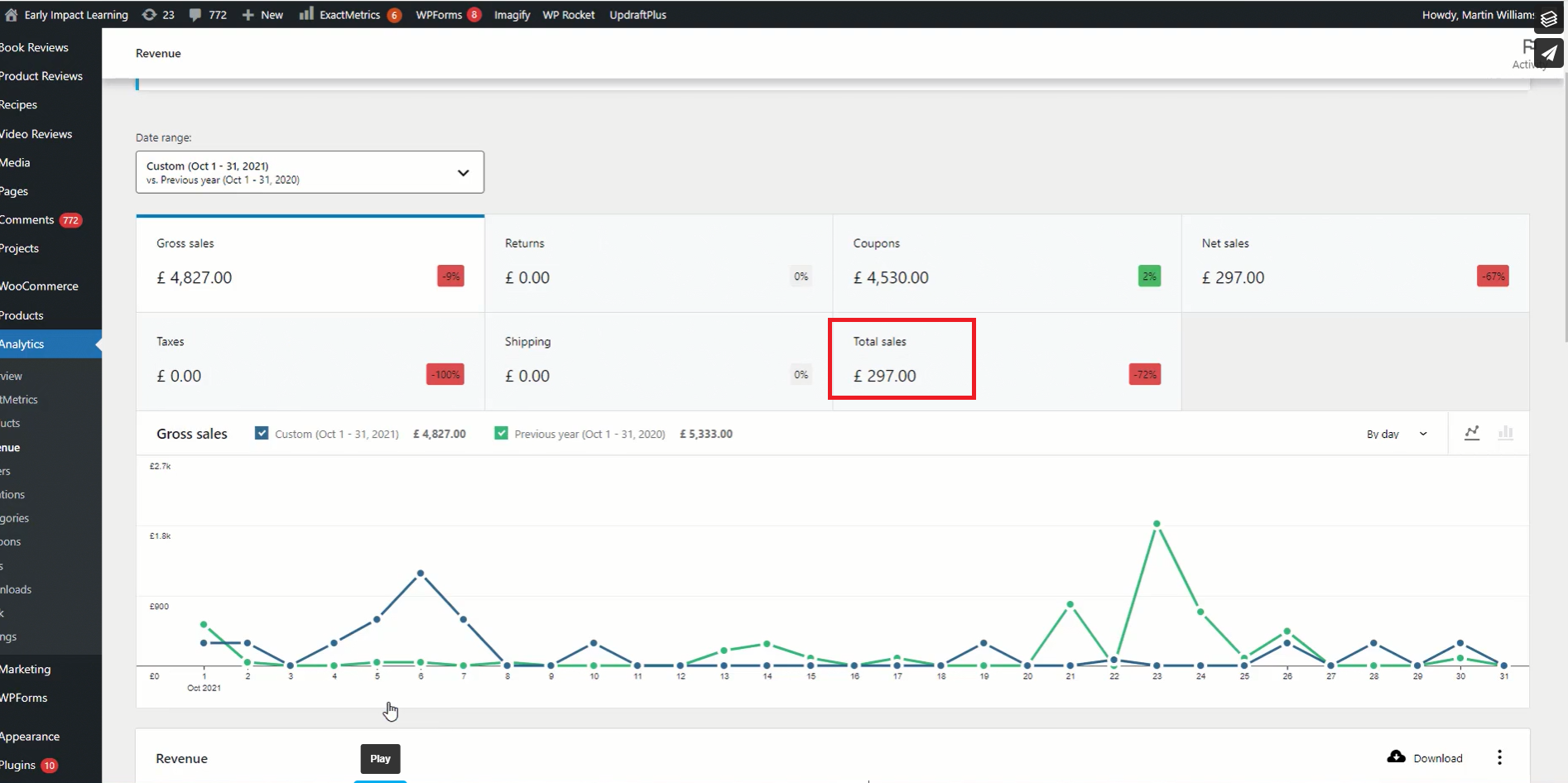The height and width of the screenshot is (783, 1568).
Task: Click the Oct 21 green data point
Action: pos(1070,604)
